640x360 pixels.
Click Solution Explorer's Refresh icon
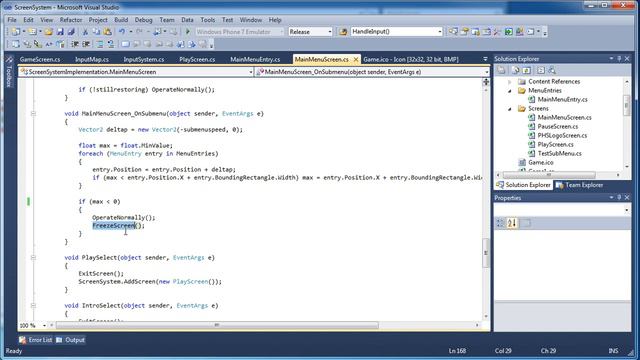pyautogui.click(x=527, y=71)
